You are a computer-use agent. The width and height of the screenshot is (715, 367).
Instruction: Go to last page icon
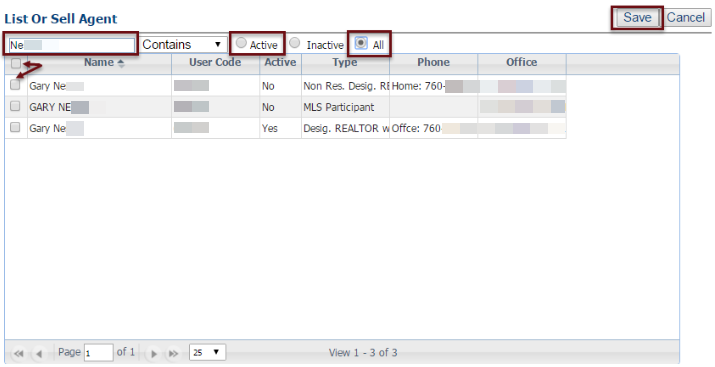click(x=173, y=353)
